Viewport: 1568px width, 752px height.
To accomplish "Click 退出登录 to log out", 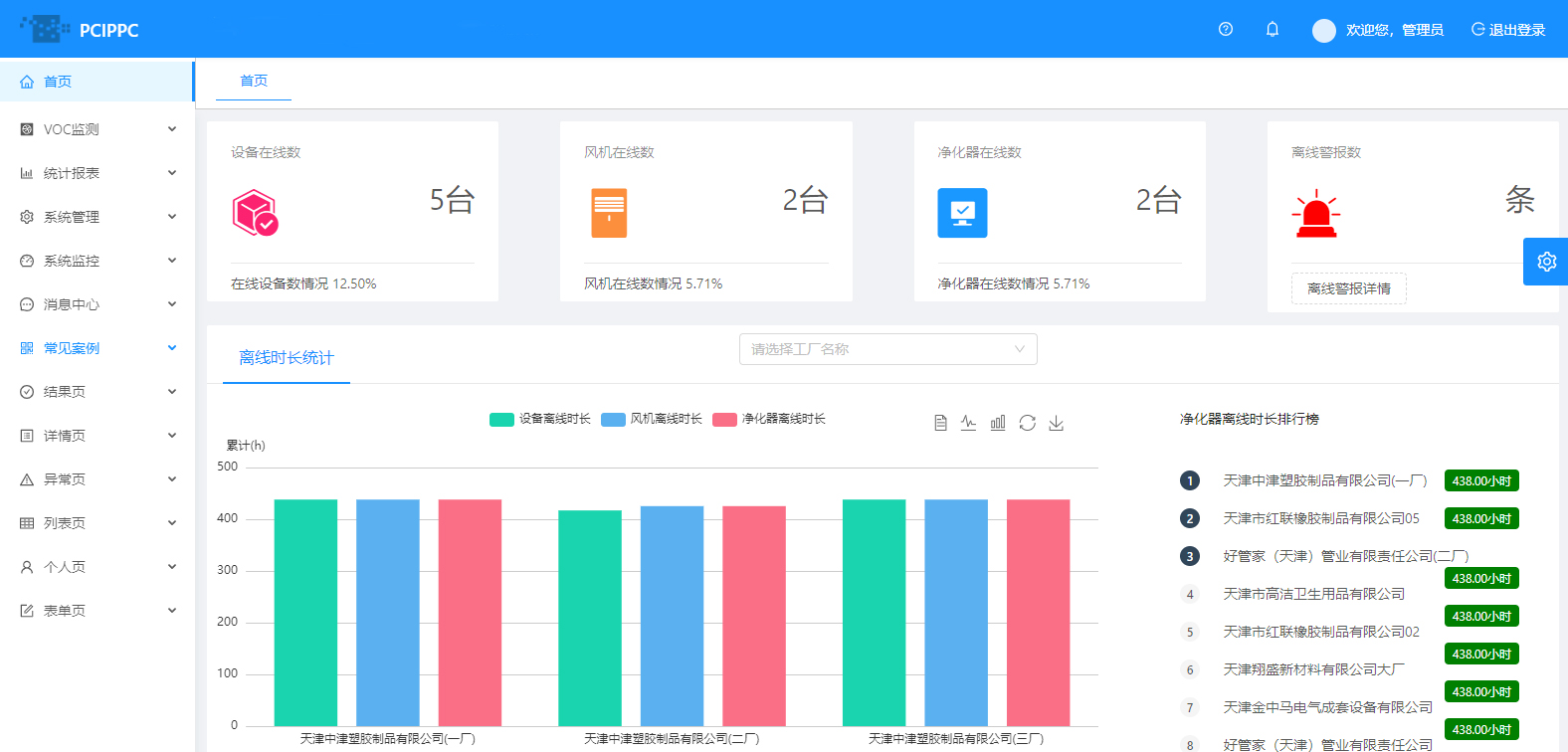I will click(x=1508, y=30).
